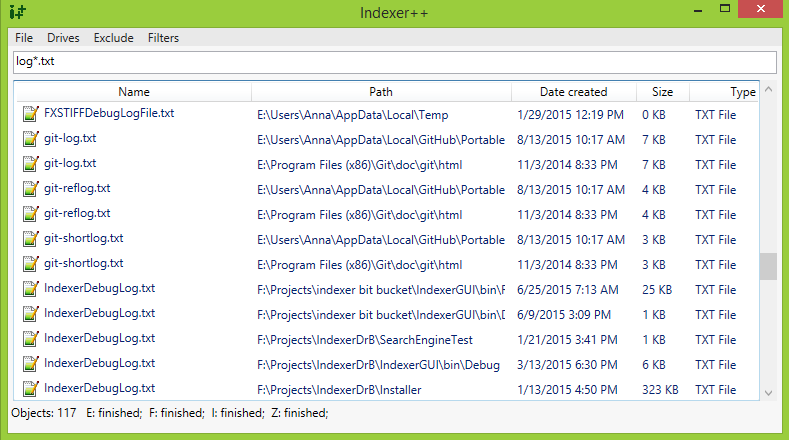Click TXT File type in the FXSTIFFDebugLogFile.txt row
This screenshot has width=789, height=440.
(x=716, y=115)
